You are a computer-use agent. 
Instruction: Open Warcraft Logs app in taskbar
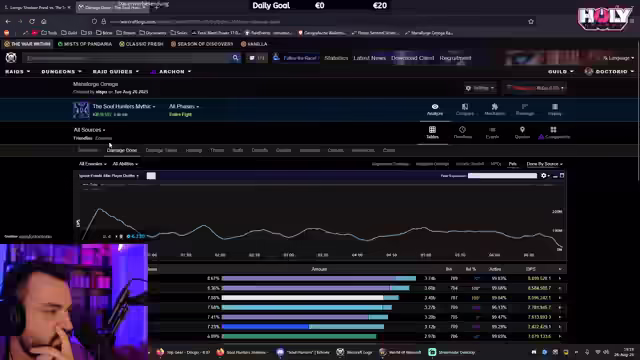click(x=355, y=352)
